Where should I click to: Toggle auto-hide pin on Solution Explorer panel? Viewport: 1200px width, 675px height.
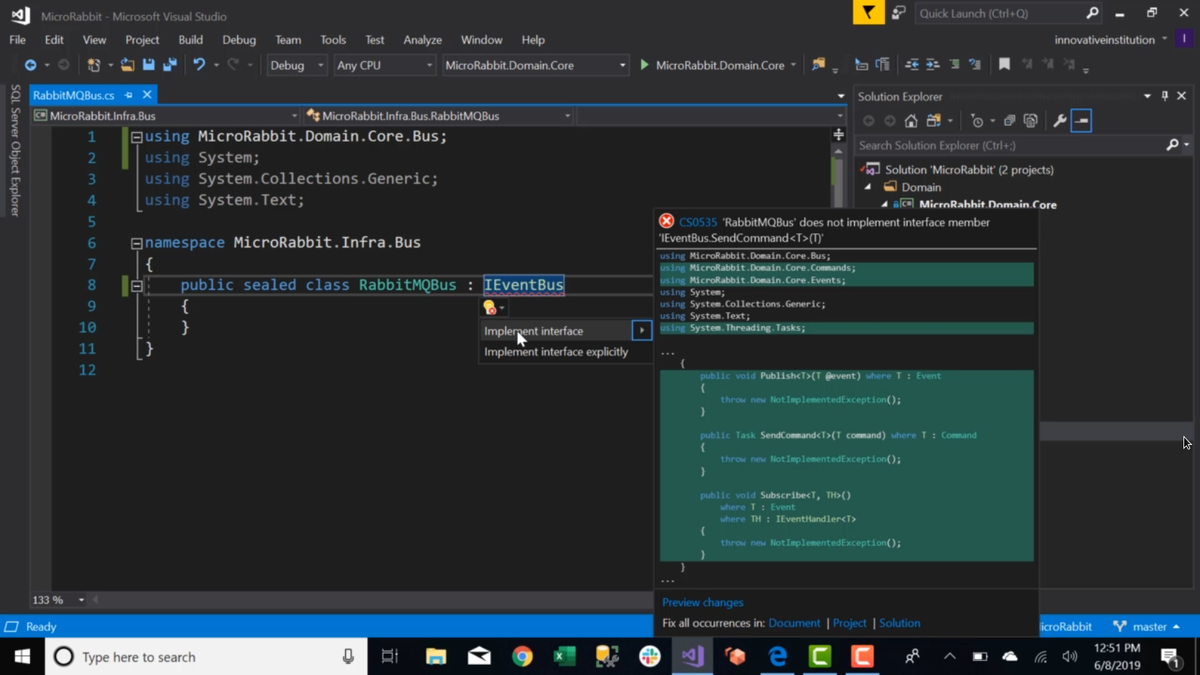point(1164,96)
